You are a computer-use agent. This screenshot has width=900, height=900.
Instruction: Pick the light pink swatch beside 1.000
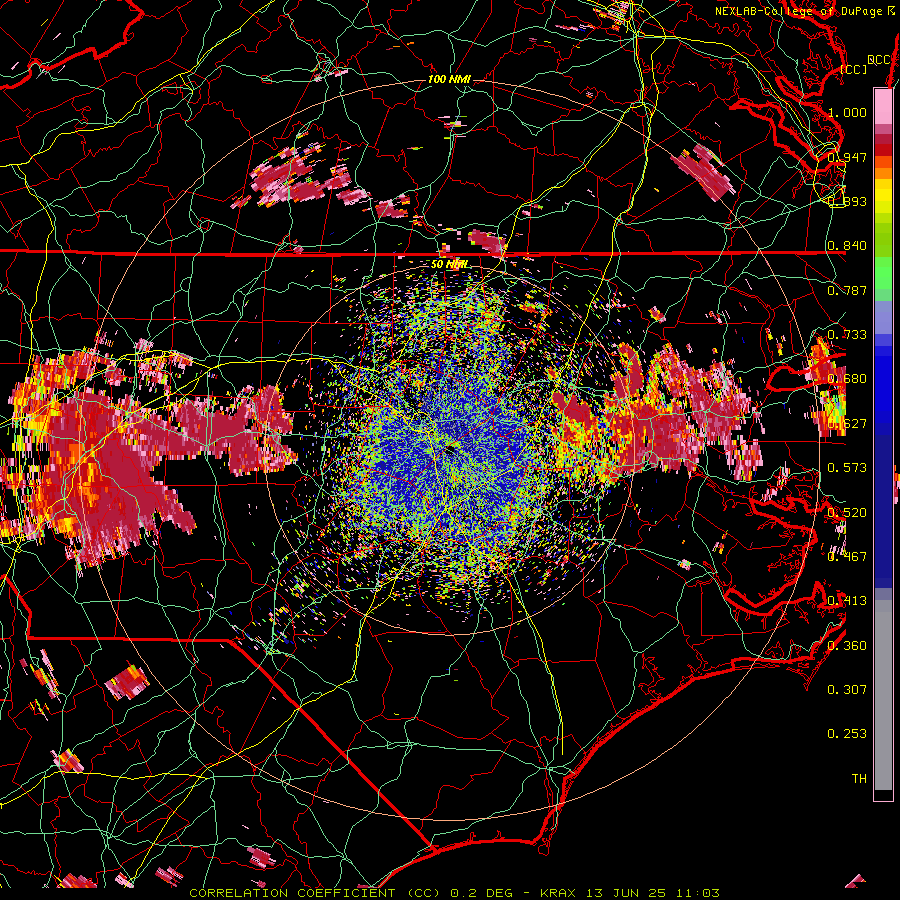pos(883,107)
